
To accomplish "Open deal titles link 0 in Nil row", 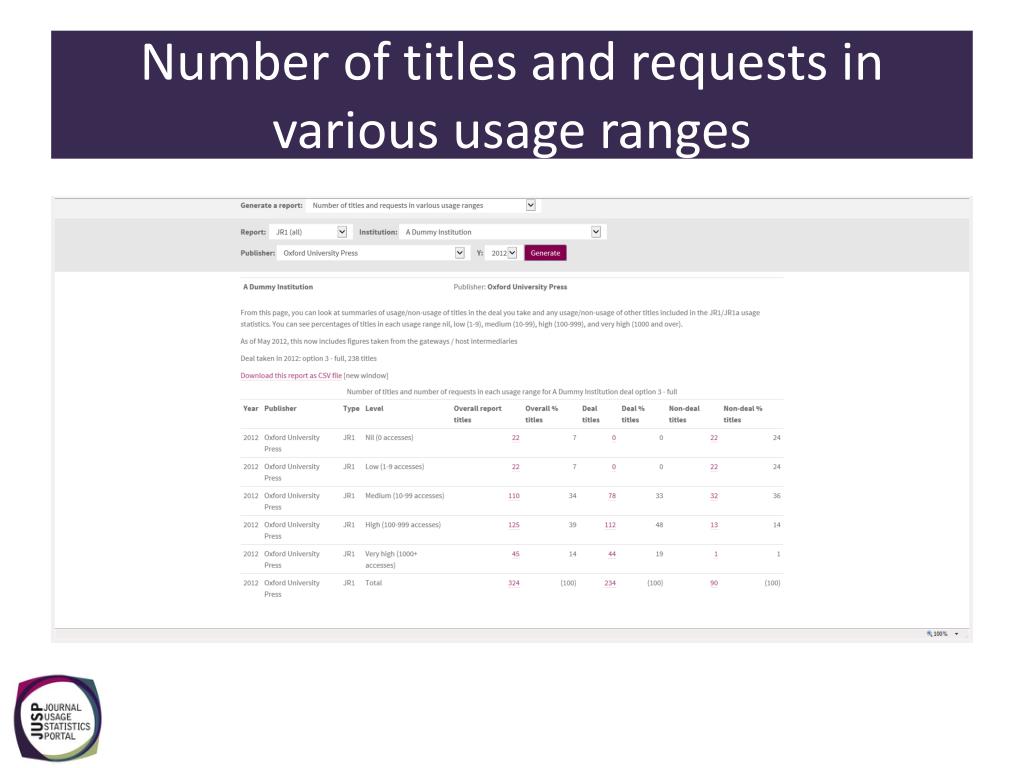I will 613,438.
